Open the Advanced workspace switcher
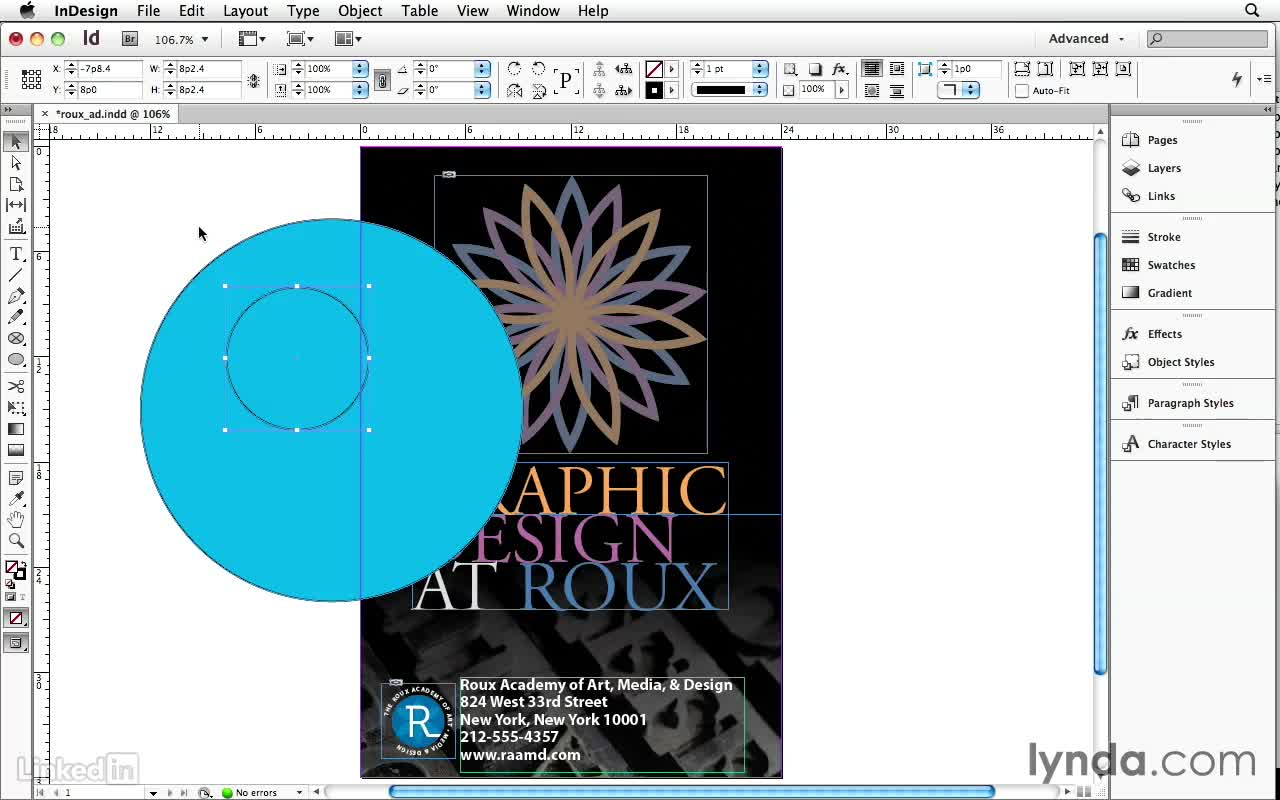 click(x=1086, y=39)
